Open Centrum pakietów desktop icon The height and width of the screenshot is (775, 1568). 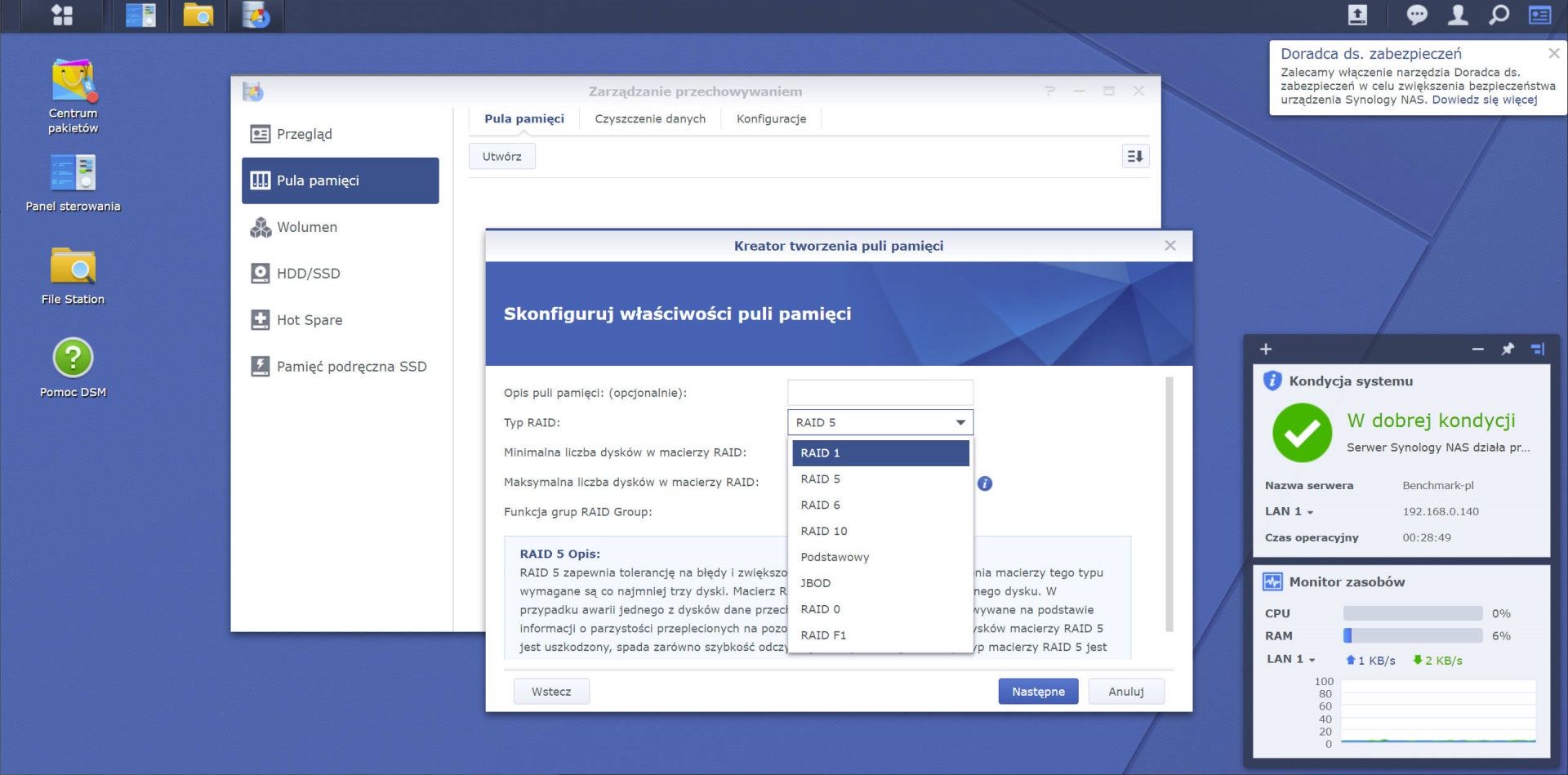(73, 96)
